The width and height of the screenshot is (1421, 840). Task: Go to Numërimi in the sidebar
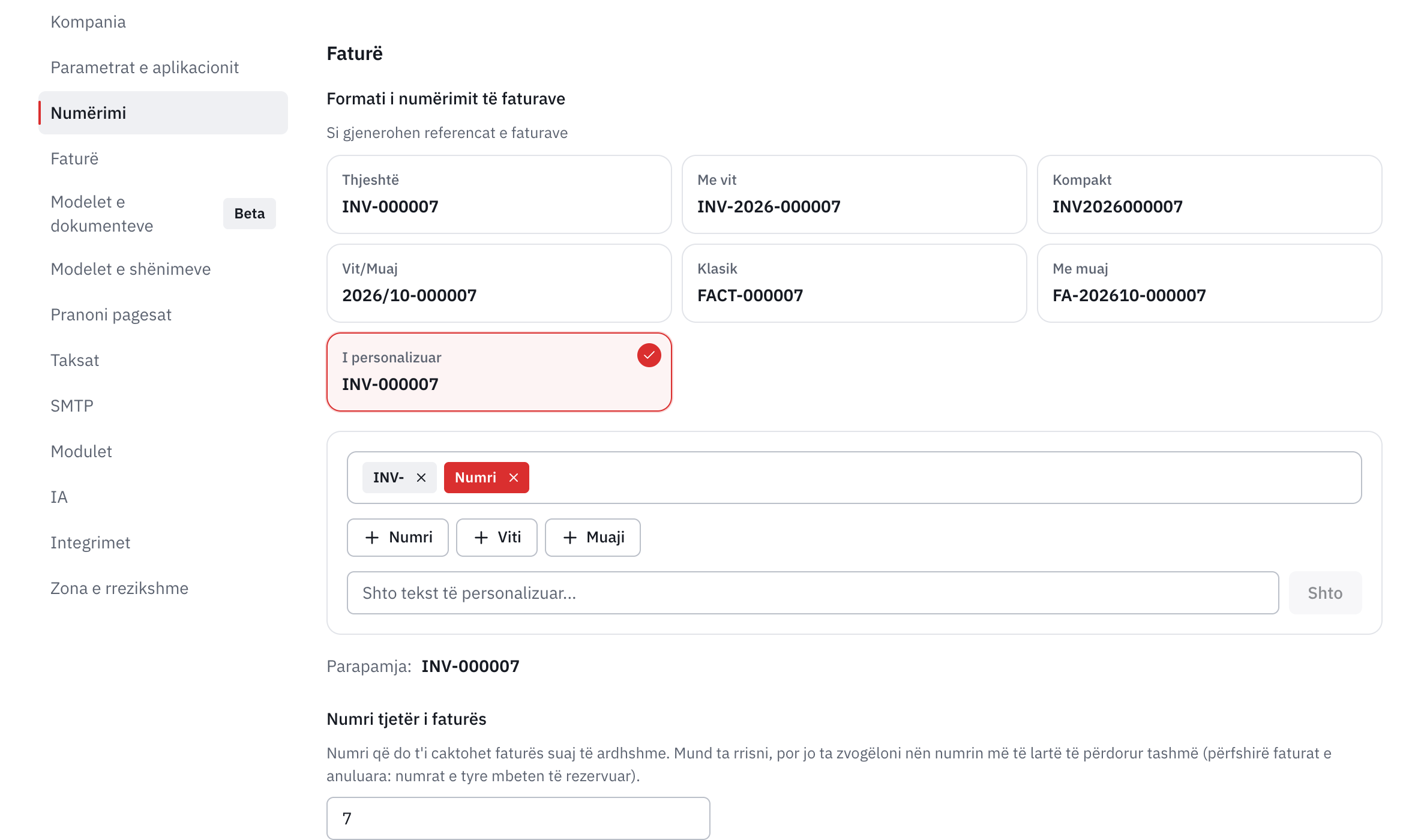[x=163, y=113]
